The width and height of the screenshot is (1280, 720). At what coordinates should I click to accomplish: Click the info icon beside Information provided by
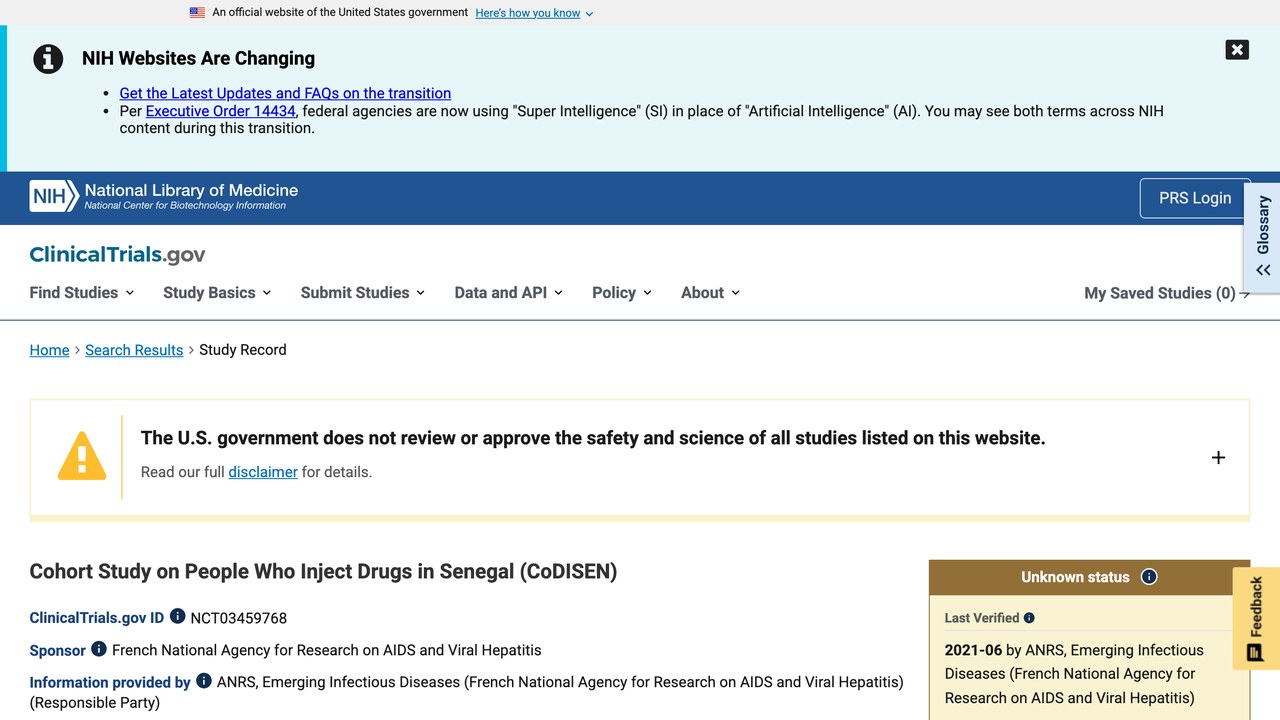click(203, 681)
